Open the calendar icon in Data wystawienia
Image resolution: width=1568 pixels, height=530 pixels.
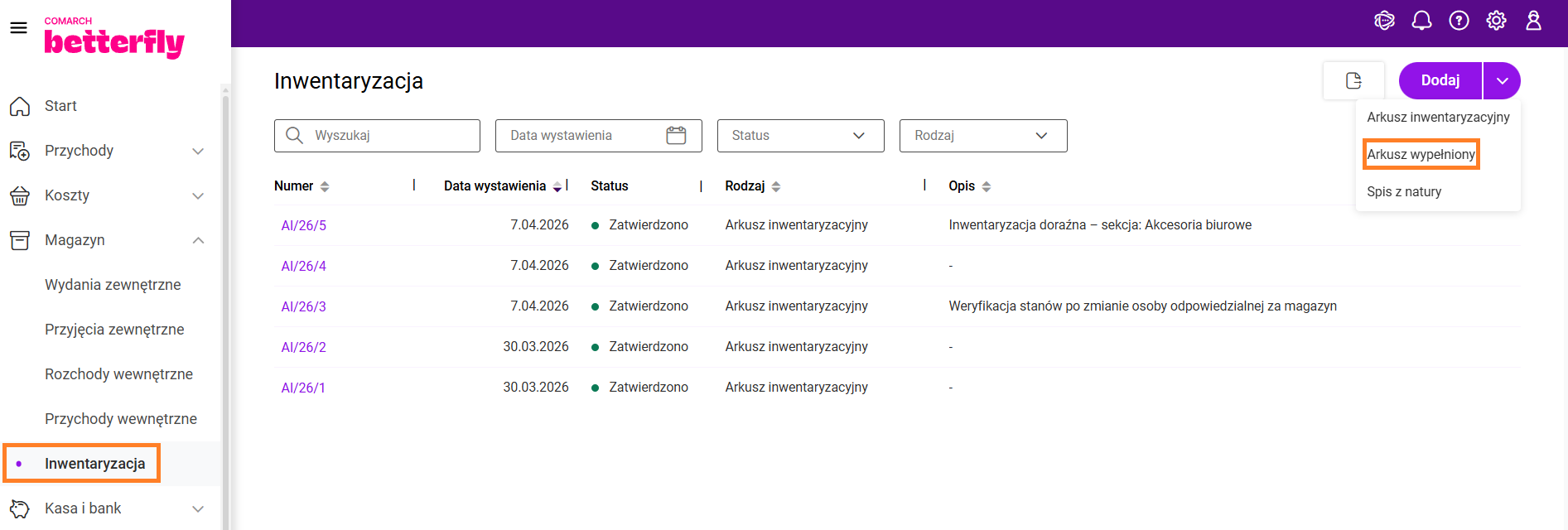(676, 136)
